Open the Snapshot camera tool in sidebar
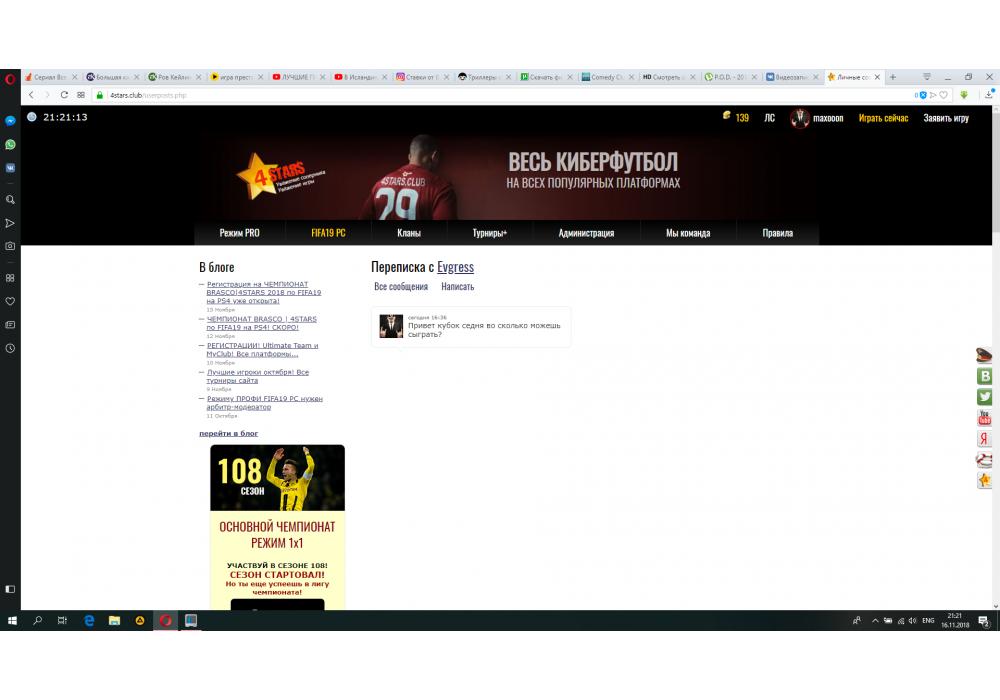The width and height of the screenshot is (1000, 700). pos(10,245)
